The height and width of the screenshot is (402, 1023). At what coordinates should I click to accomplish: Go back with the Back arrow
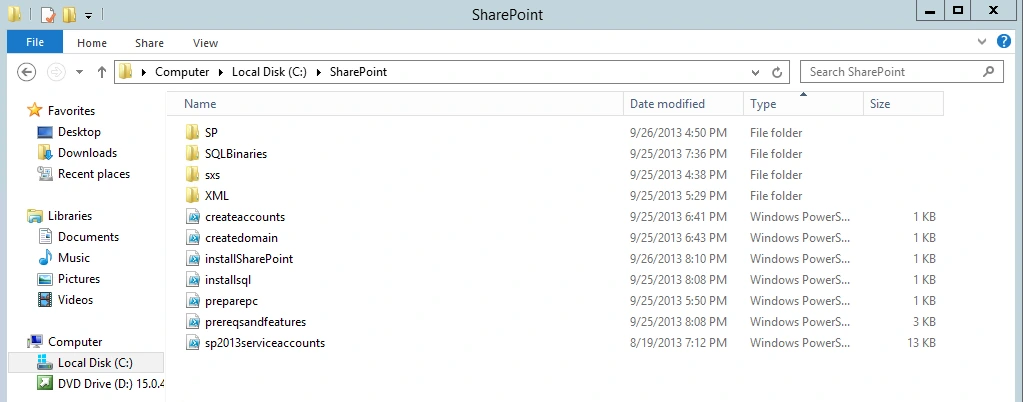[x=26, y=72]
